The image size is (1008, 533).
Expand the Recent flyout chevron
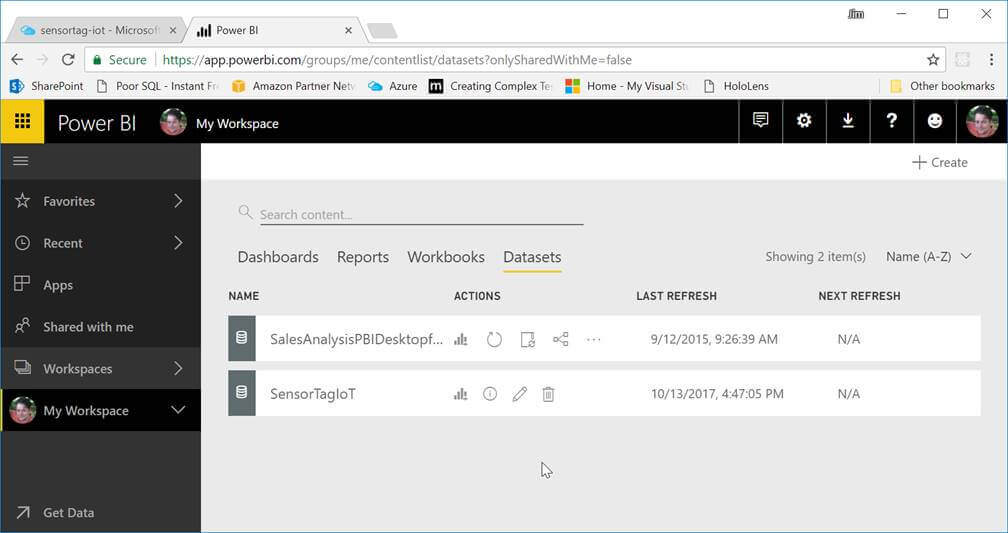pos(178,243)
